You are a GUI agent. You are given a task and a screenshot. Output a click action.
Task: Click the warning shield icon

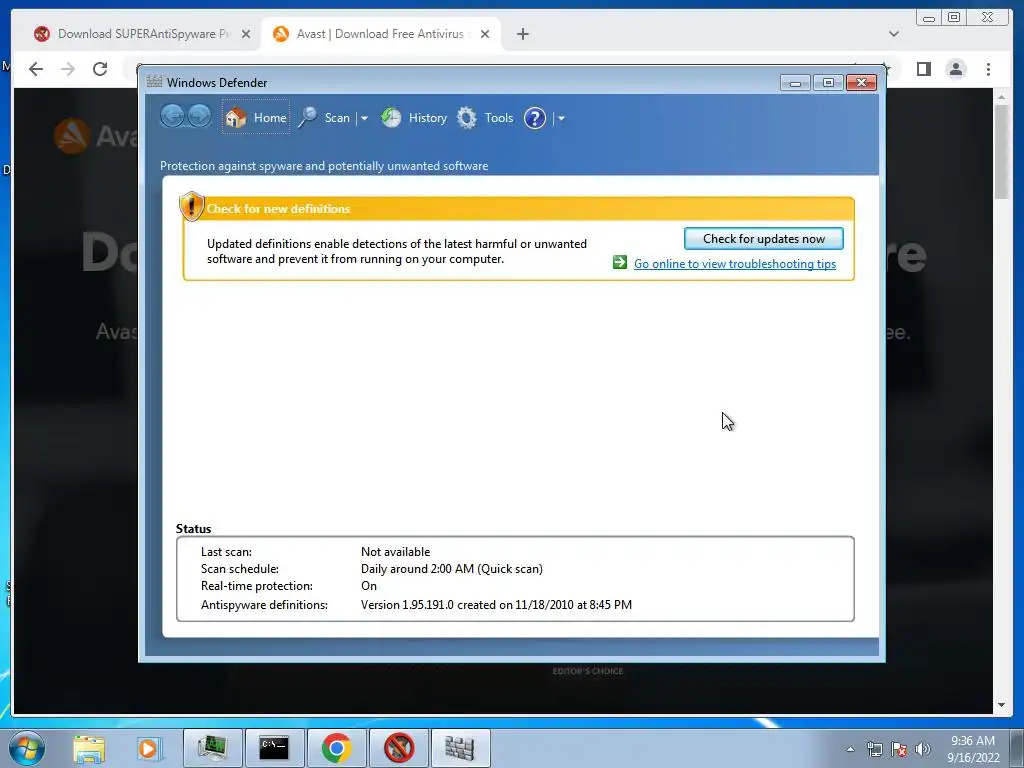click(x=191, y=206)
